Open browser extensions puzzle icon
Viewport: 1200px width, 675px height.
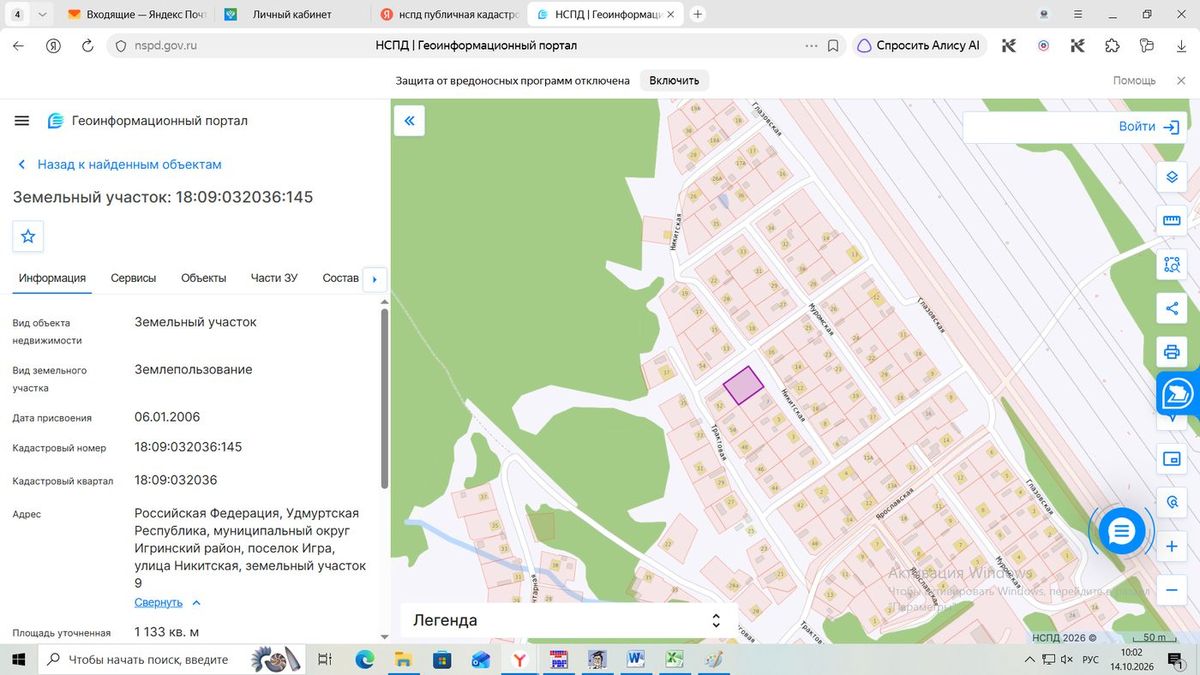[x=1112, y=45]
